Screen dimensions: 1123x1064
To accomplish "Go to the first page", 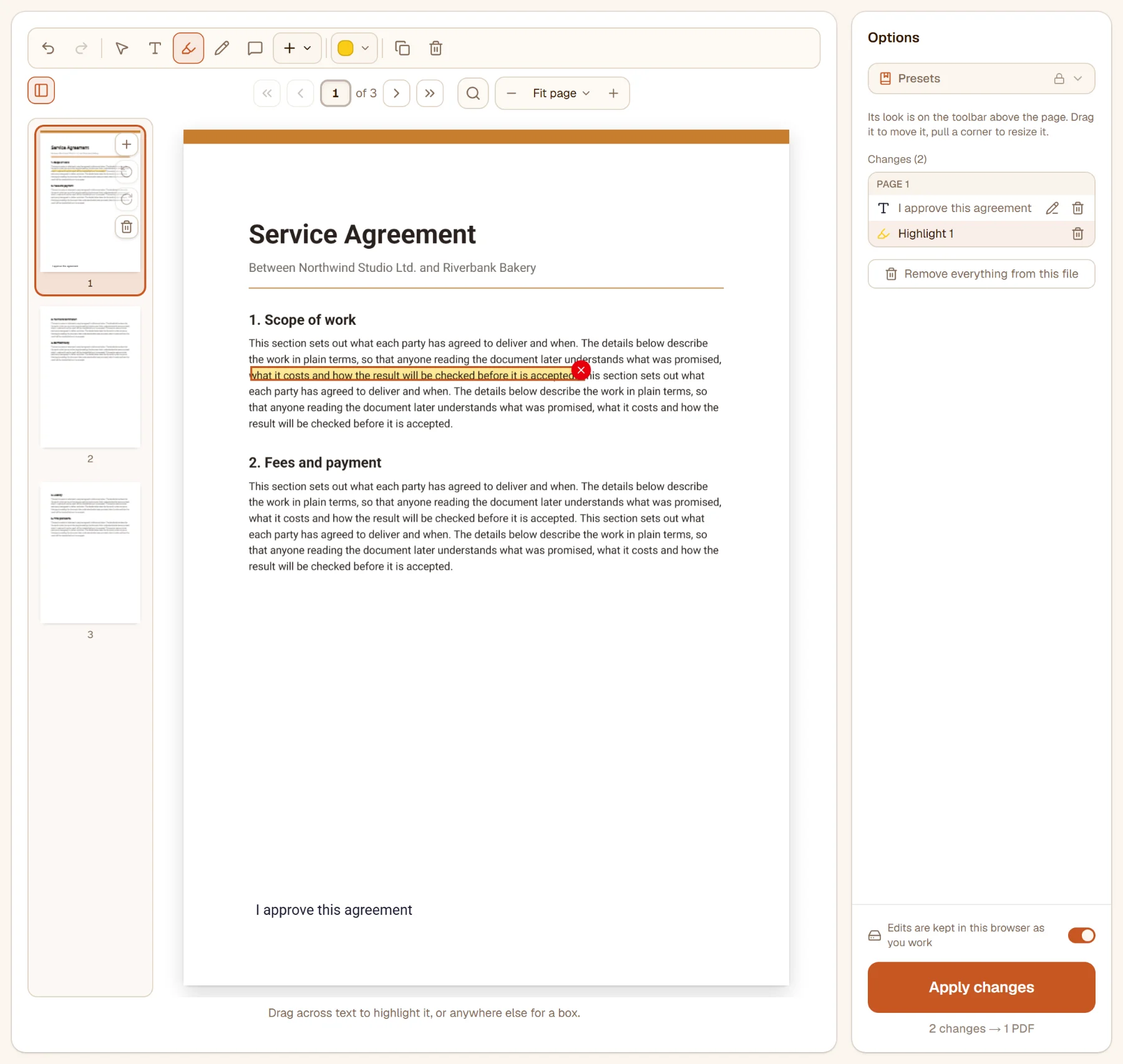I will (267, 93).
